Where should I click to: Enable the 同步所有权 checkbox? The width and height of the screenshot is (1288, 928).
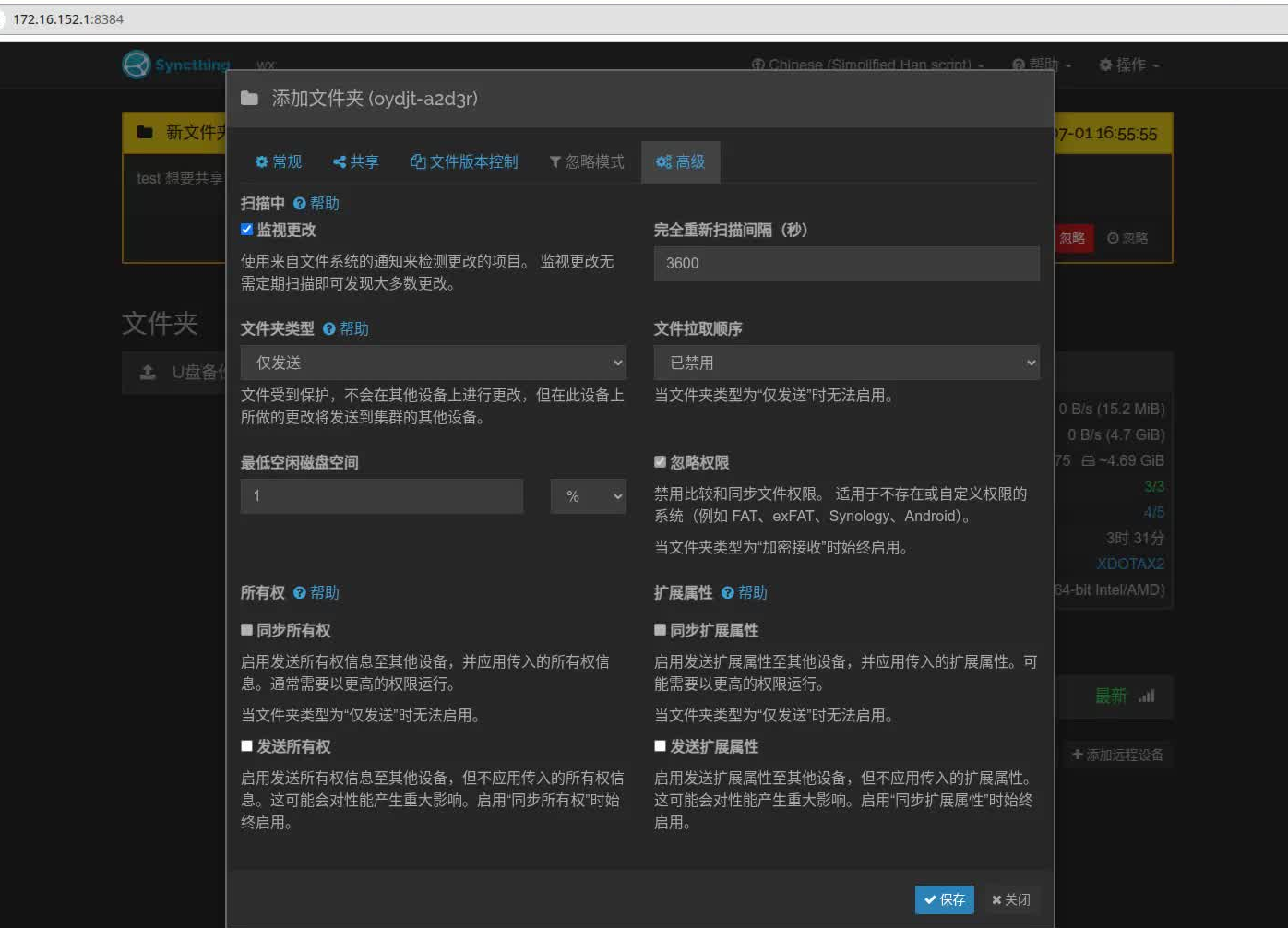pos(246,630)
